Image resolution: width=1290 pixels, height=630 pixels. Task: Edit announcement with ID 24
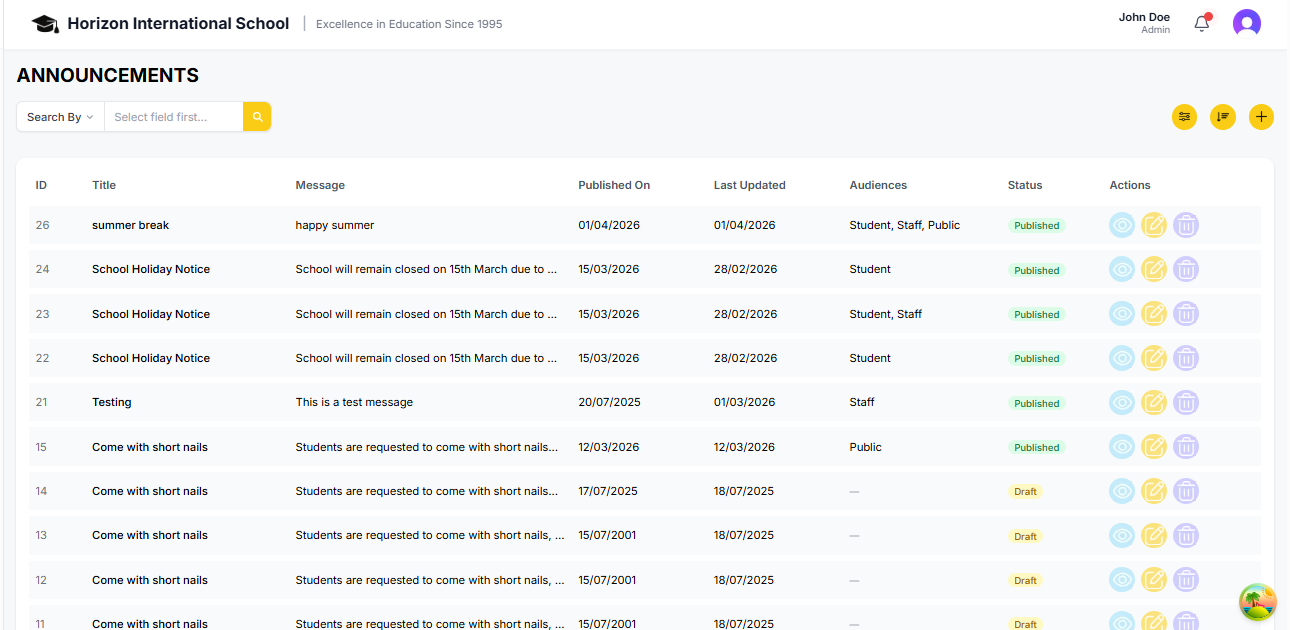[1154, 269]
